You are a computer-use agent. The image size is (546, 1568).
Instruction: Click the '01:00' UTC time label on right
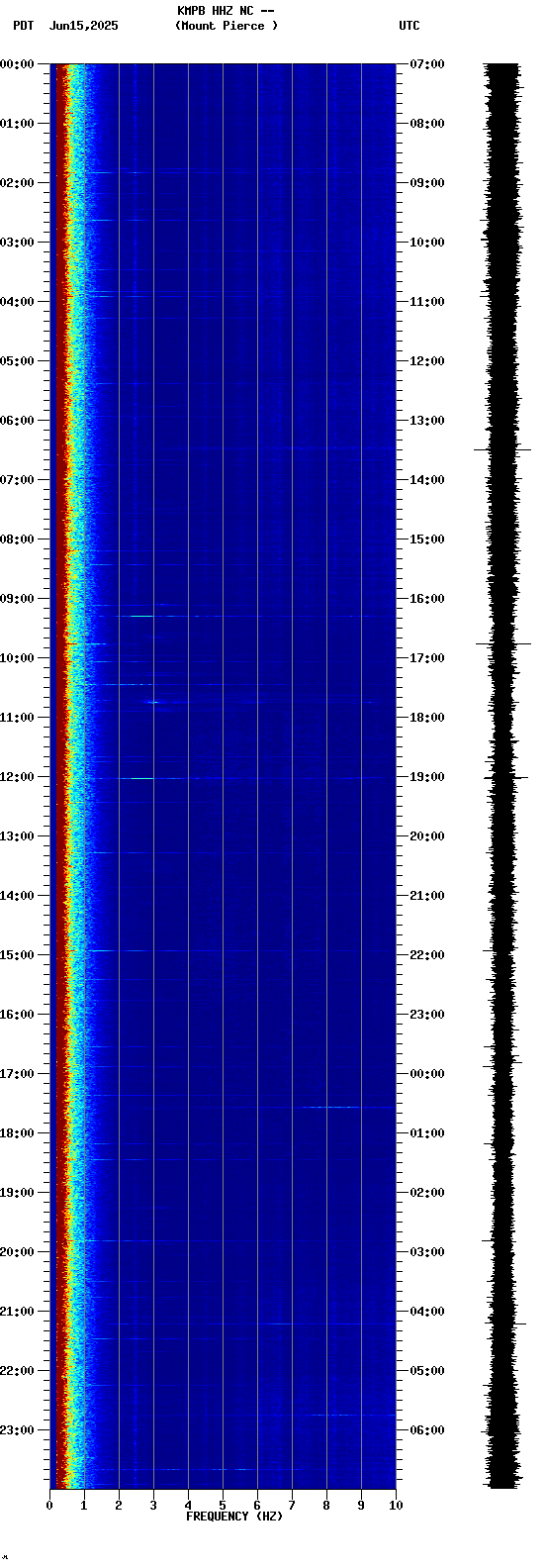point(427,1133)
